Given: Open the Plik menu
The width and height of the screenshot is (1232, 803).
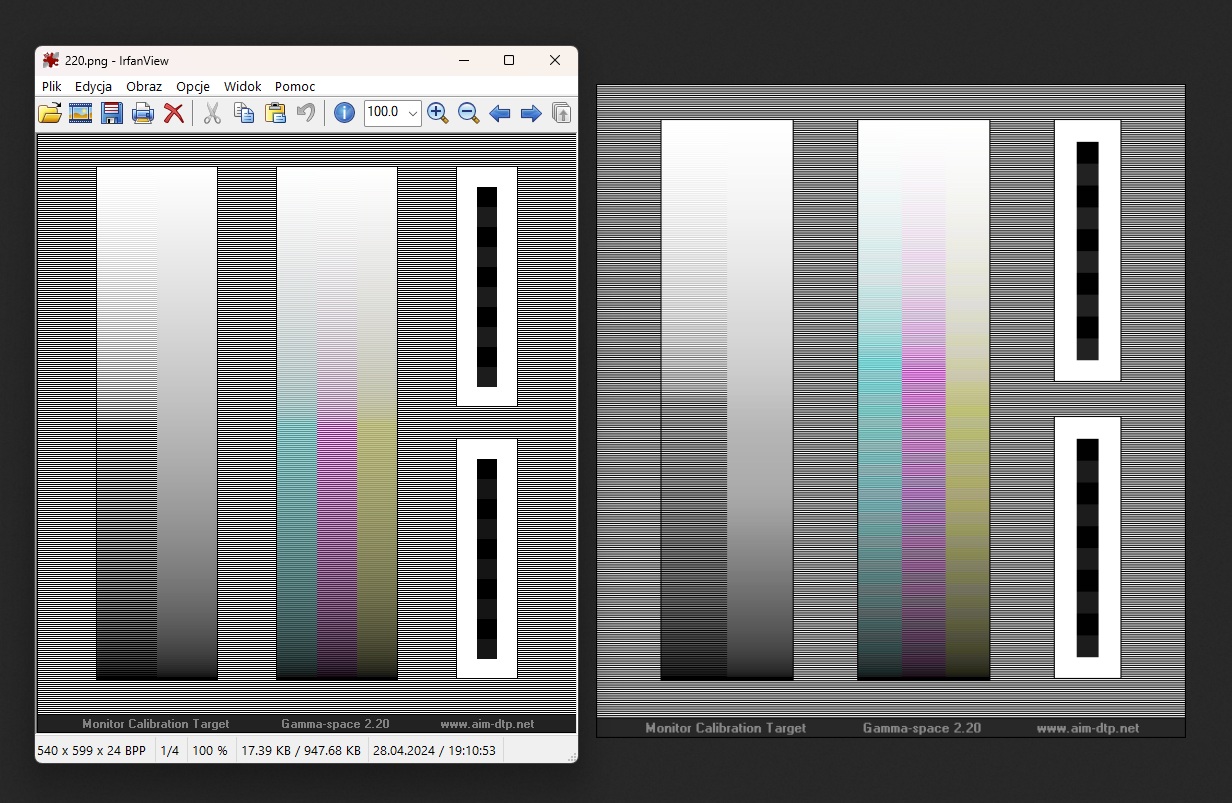Looking at the screenshot, I should pos(52,87).
